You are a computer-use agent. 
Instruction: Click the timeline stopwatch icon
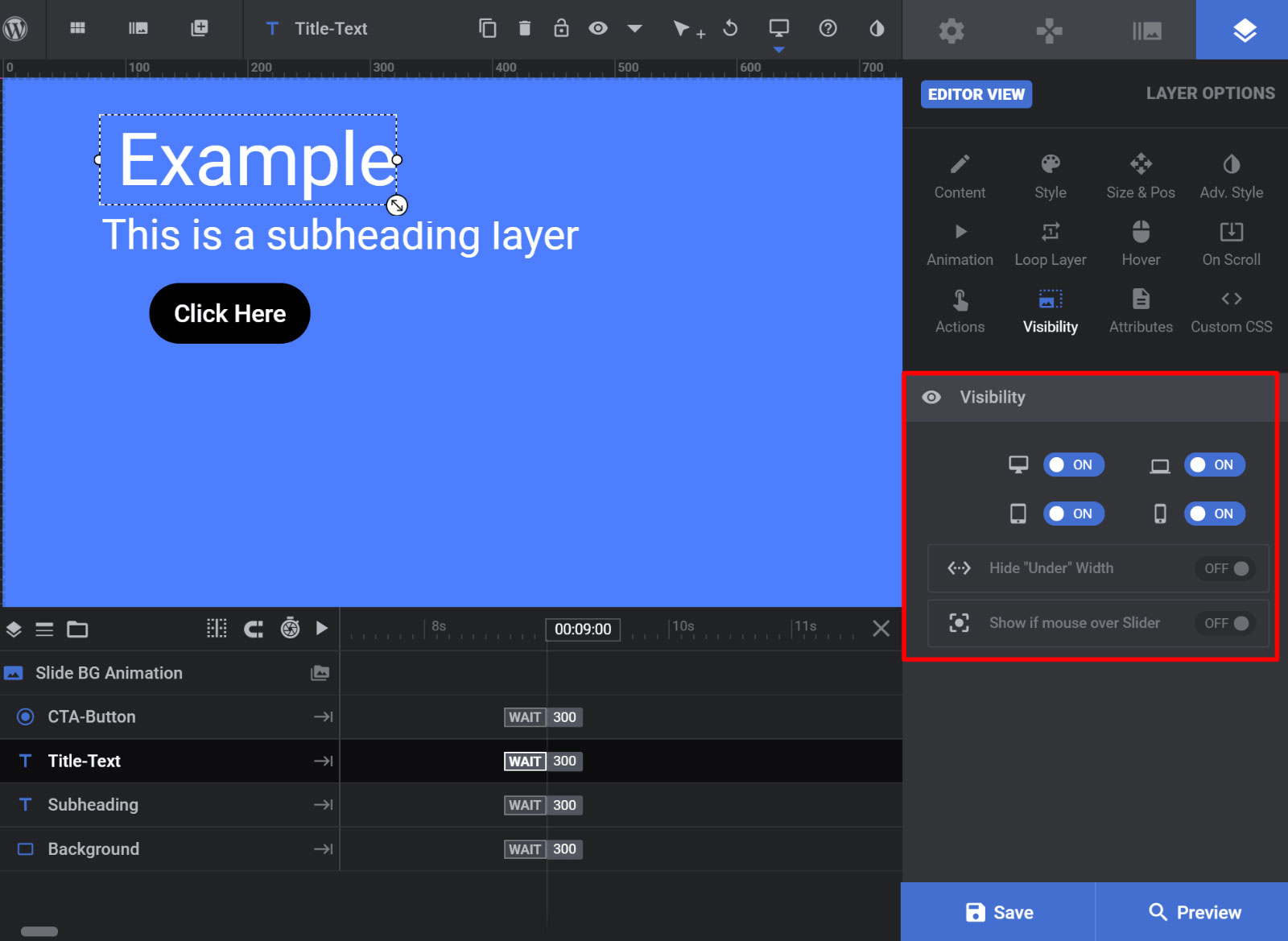pyautogui.click(x=290, y=628)
